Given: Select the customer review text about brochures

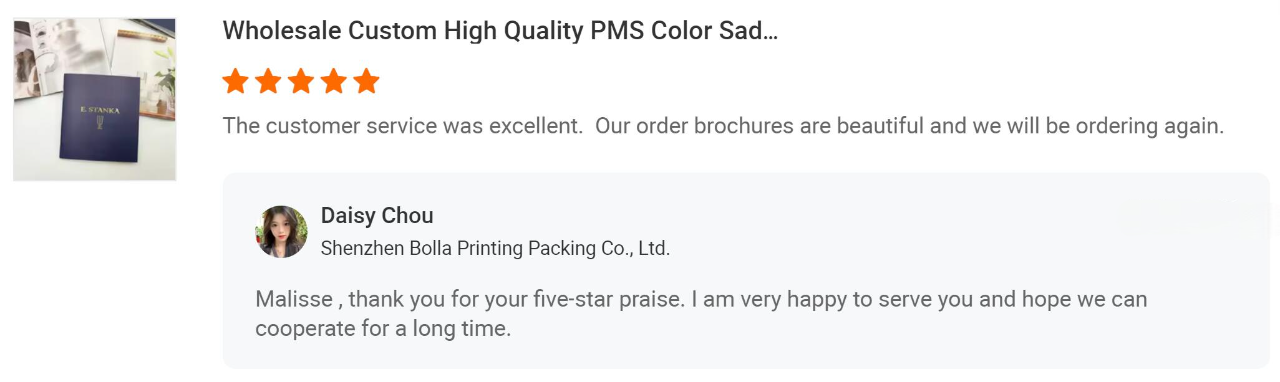Looking at the screenshot, I should (x=723, y=127).
